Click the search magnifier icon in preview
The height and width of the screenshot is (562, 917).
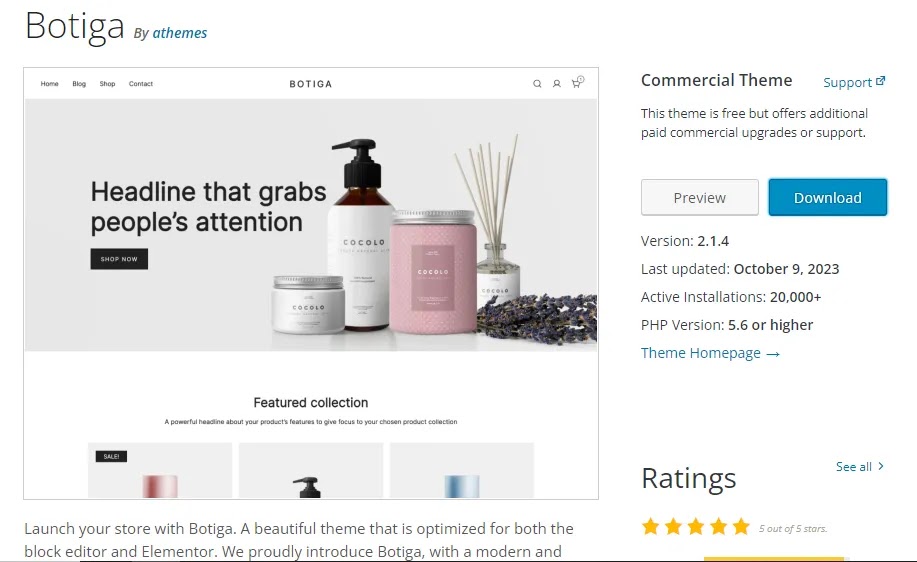pyautogui.click(x=537, y=84)
